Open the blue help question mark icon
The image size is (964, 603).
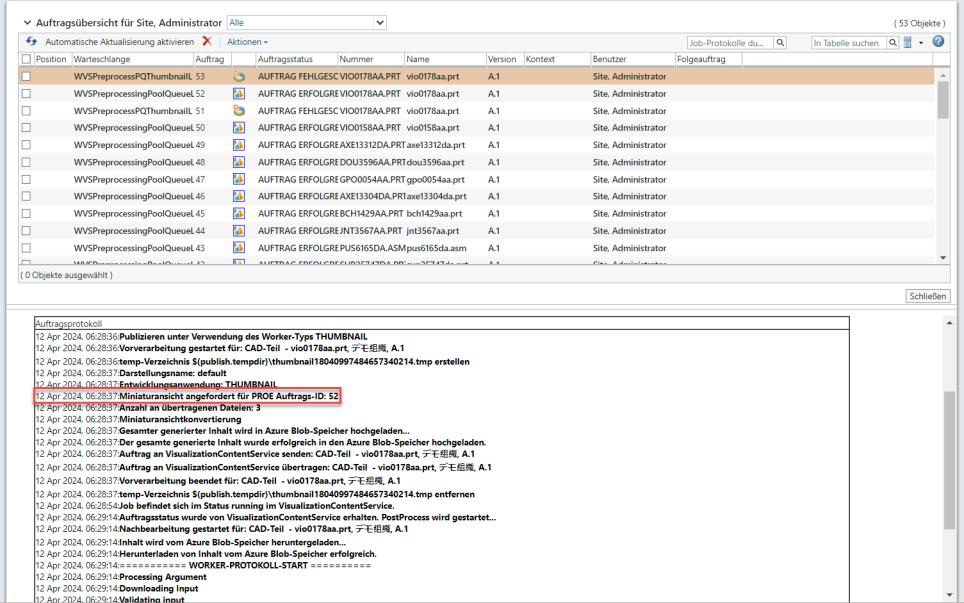pos(938,41)
